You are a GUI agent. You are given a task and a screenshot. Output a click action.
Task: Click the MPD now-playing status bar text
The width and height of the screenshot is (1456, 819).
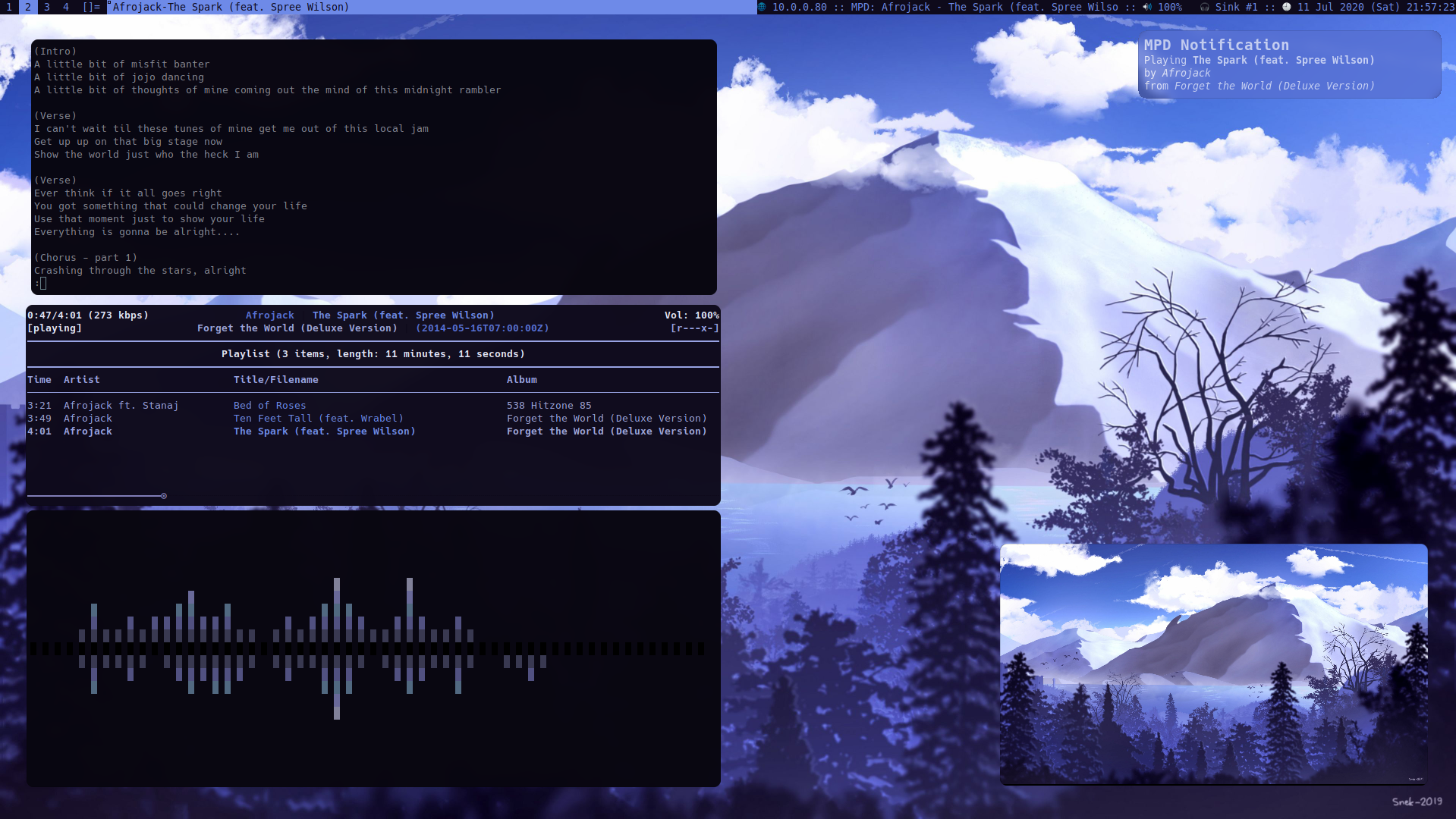(x=984, y=7)
